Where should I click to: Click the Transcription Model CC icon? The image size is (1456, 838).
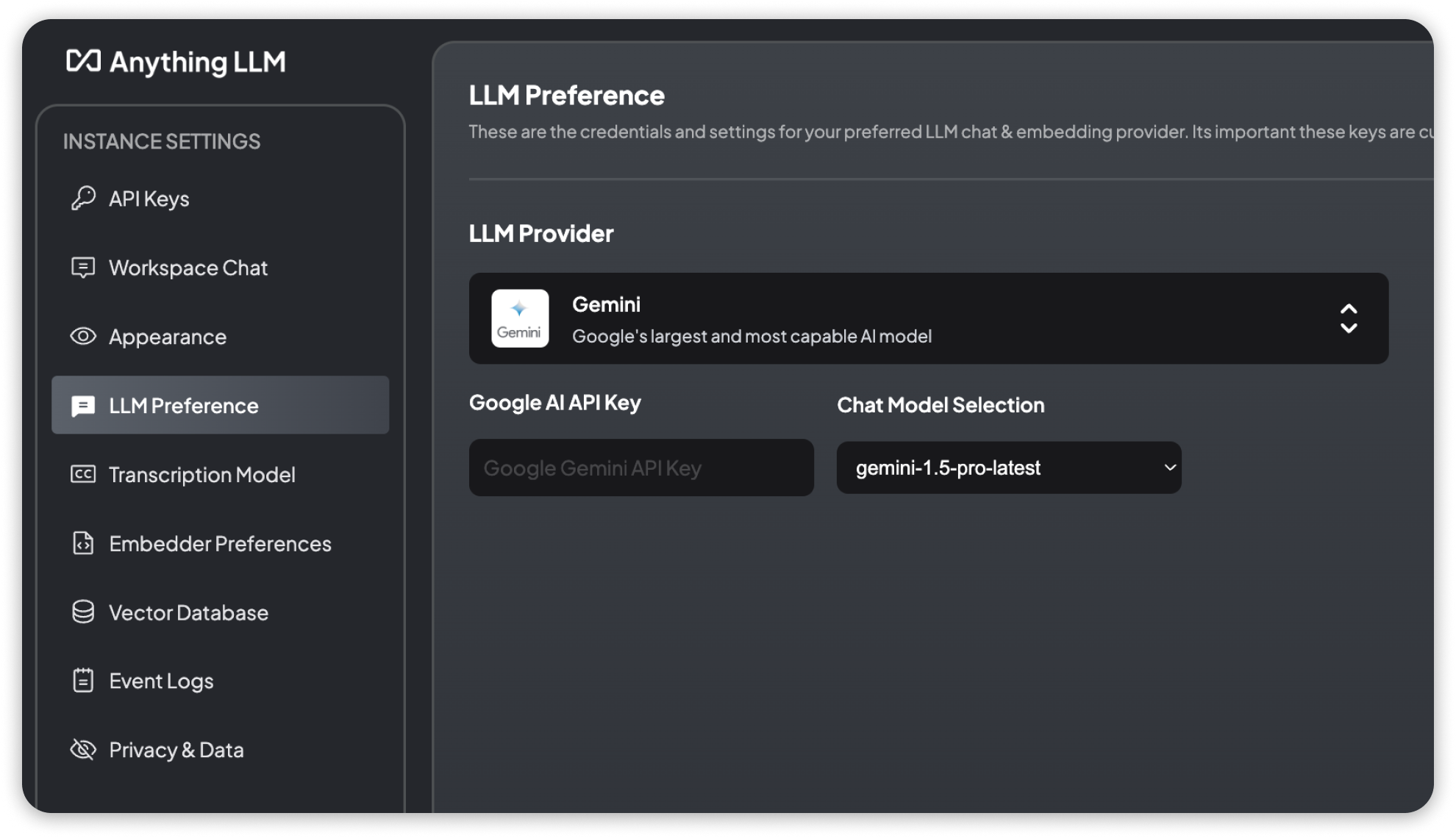[x=82, y=473]
